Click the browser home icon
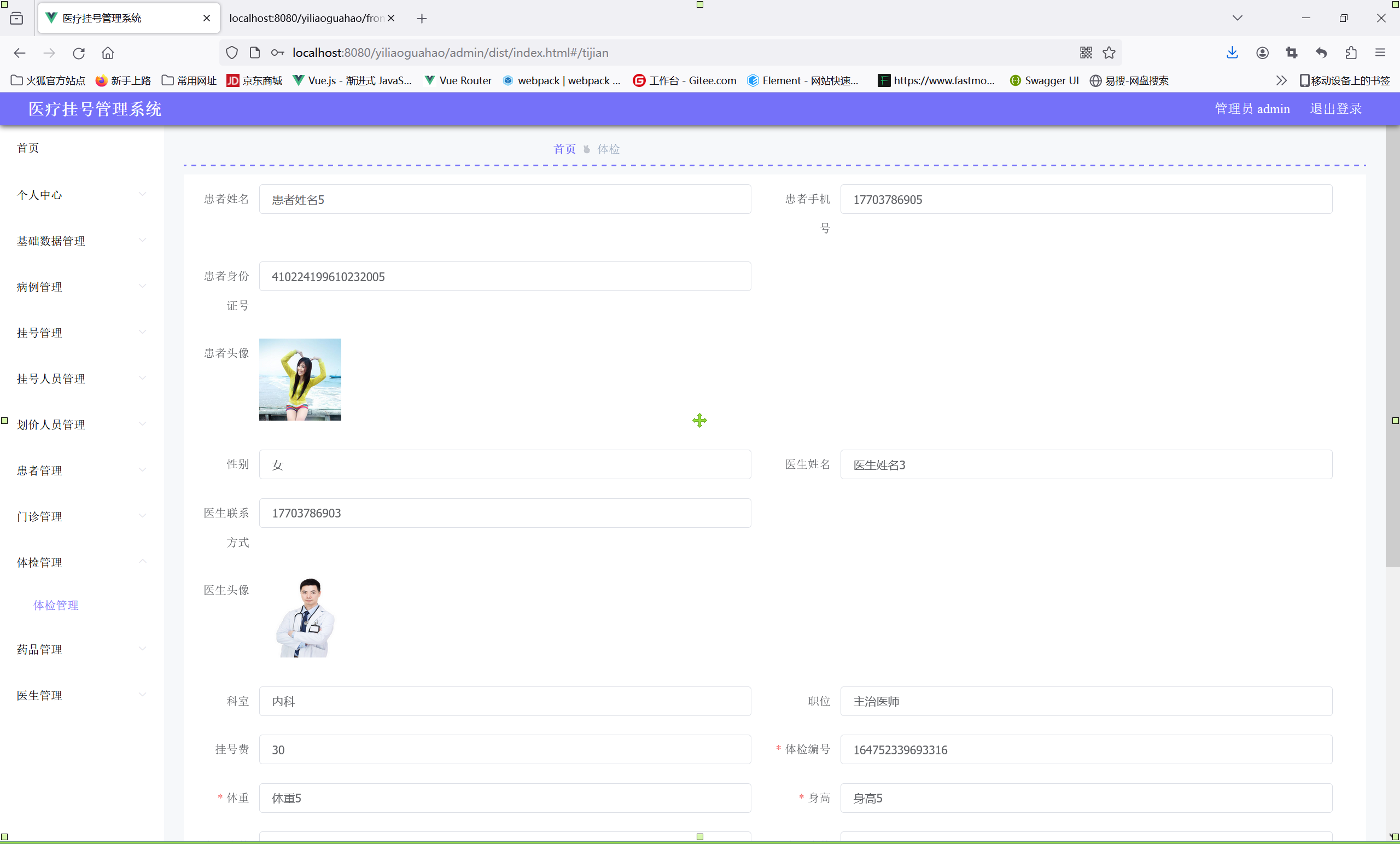Image resolution: width=1400 pixels, height=844 pixels. (108, 53)
